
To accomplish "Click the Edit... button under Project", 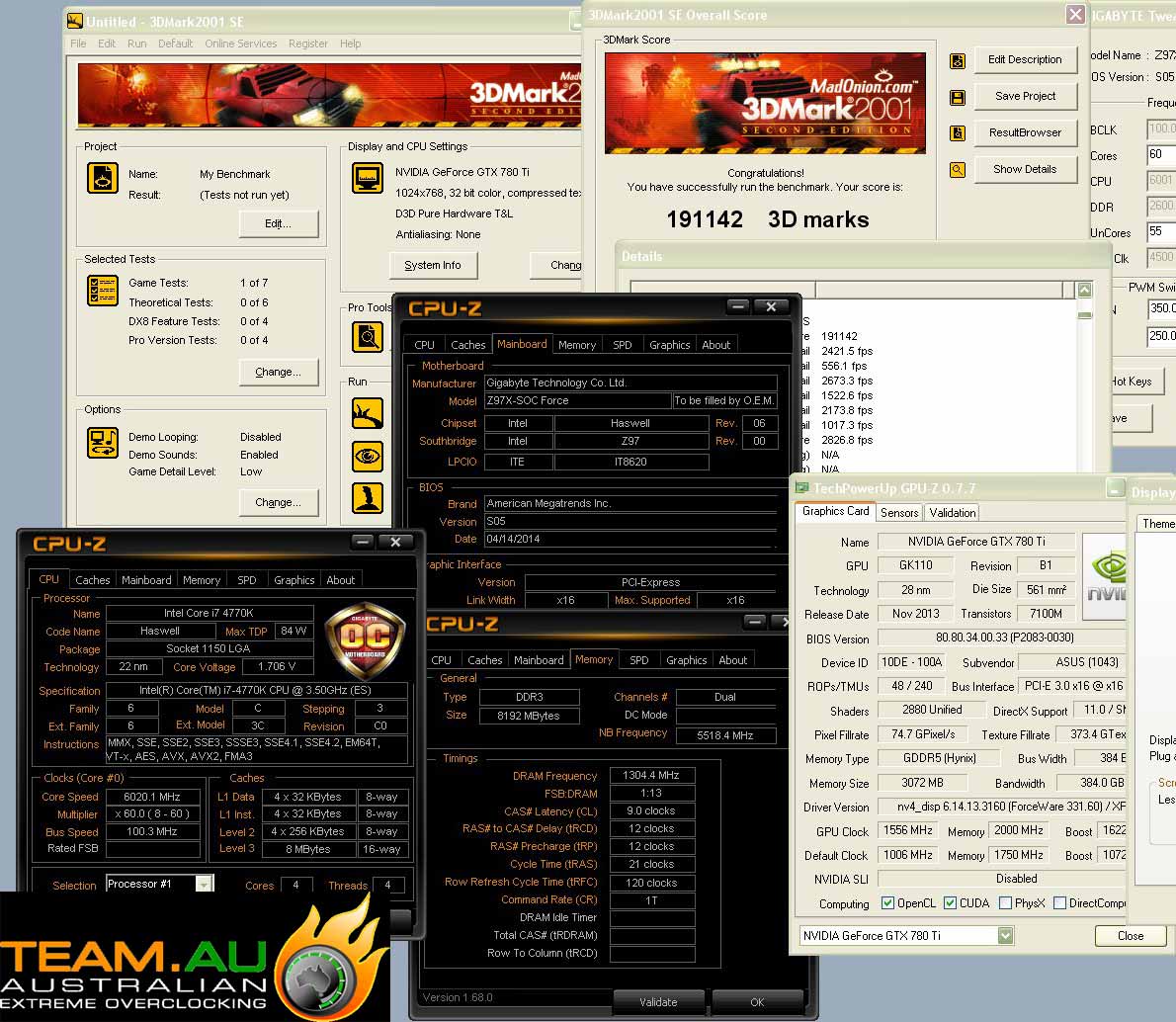I will 279,223.
